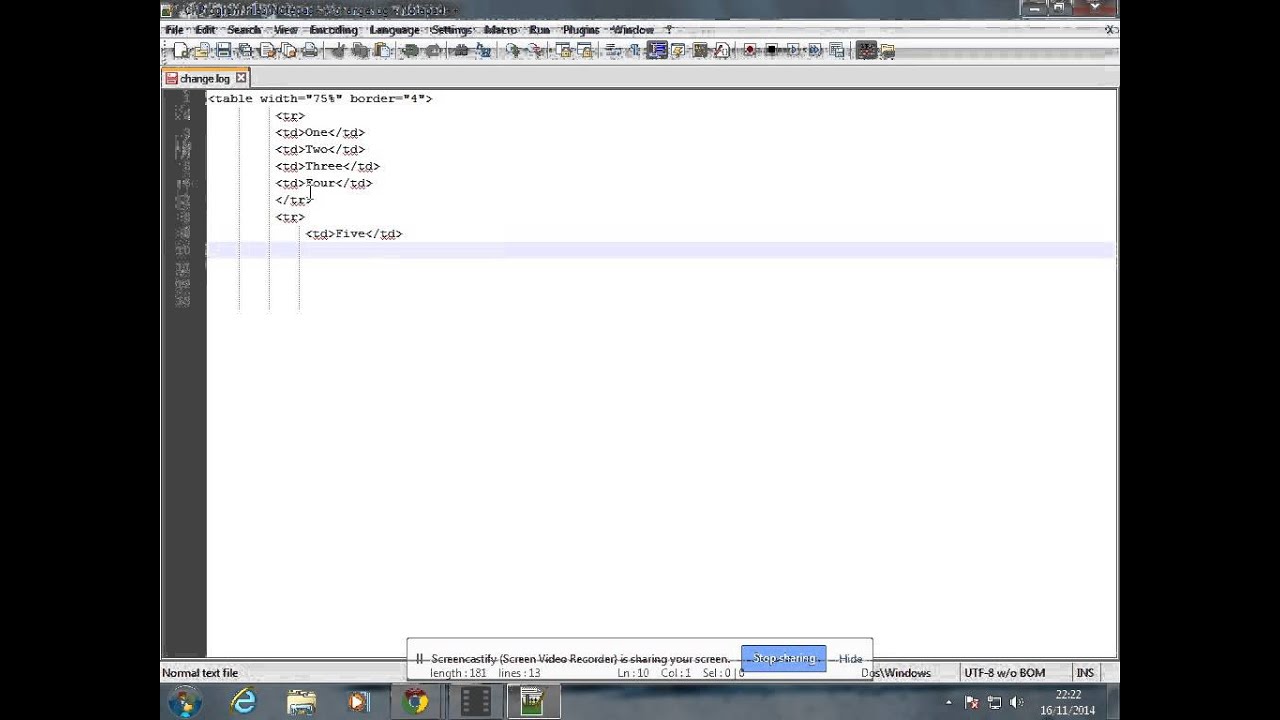Screen dimensions: 1280x720
Task: Toggle the Indent Guide icon
Action: pos(656,50)
